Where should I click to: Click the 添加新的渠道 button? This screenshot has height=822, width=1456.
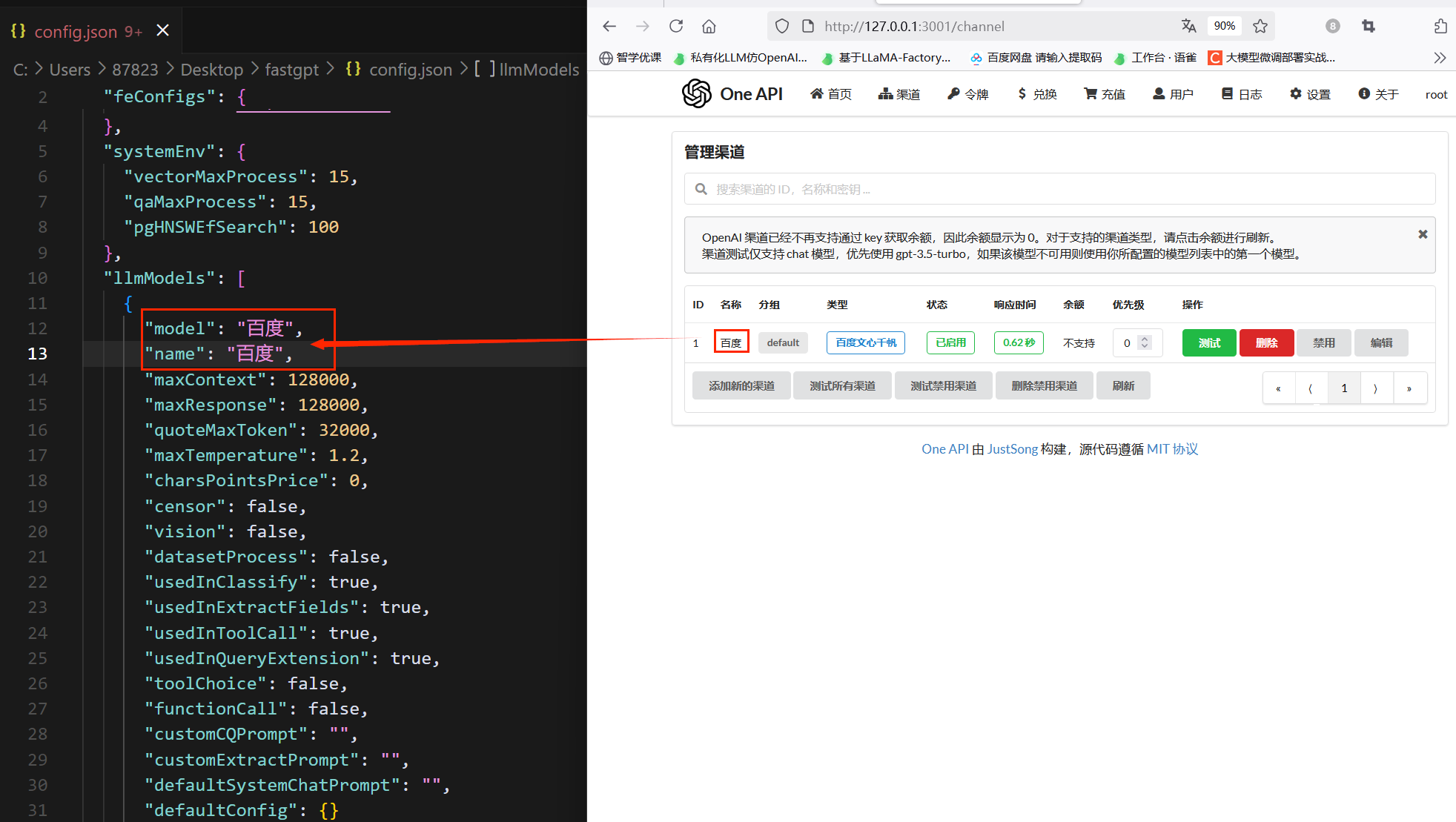(741, 385)
